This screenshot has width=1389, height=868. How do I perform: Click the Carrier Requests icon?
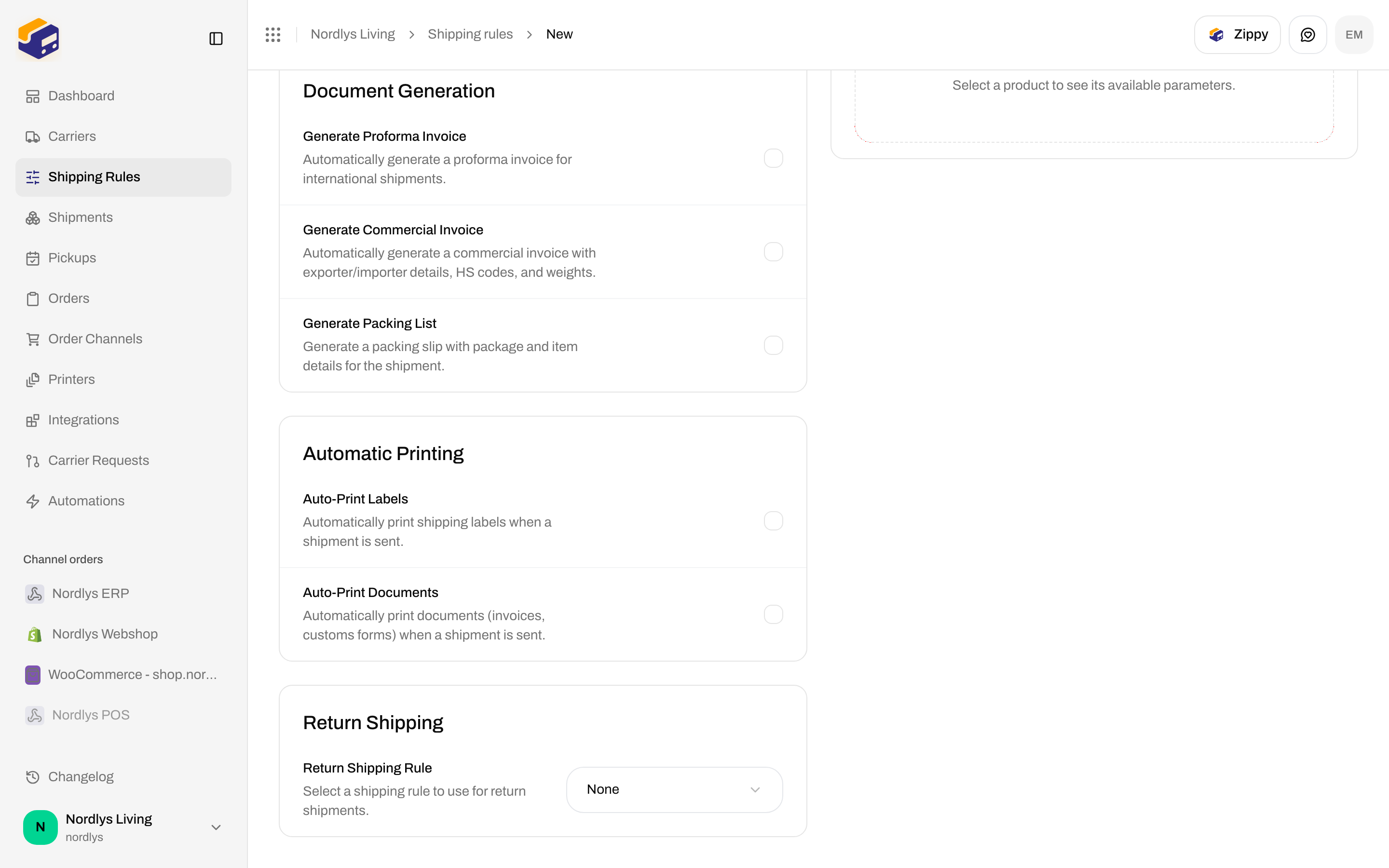(x=33, y=461)
